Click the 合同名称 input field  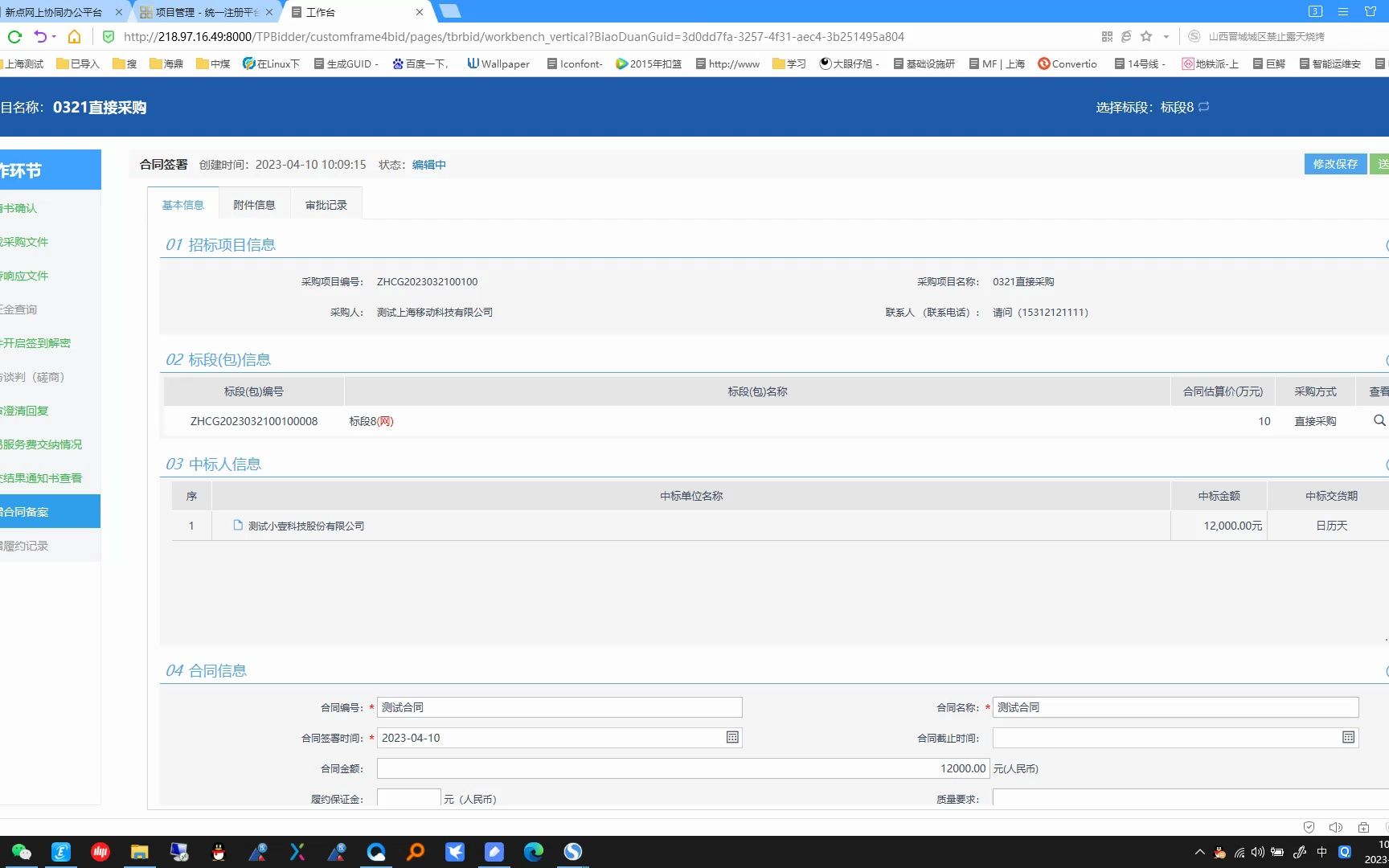click(x=1175, y=707)
